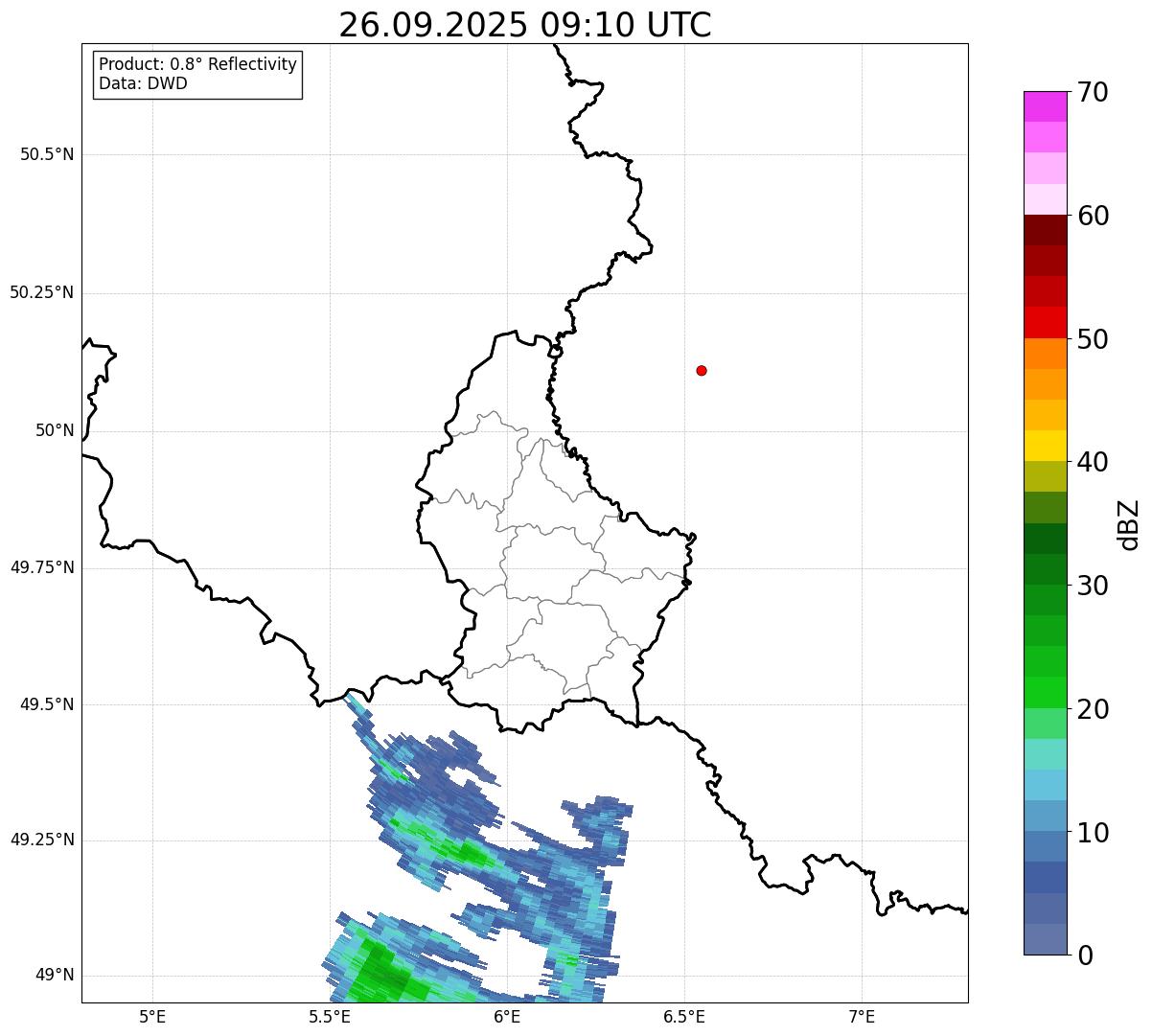
Task: Pick the dark maroon swatch just below 60
Action: pyautogui.click(x=1045, y=230)
